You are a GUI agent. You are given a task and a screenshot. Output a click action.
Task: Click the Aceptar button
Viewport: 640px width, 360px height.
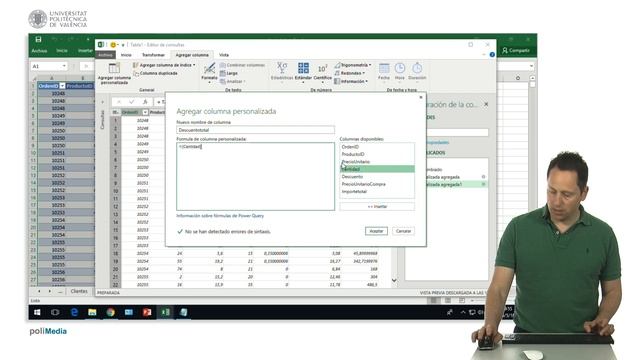(x=376, y=231)
